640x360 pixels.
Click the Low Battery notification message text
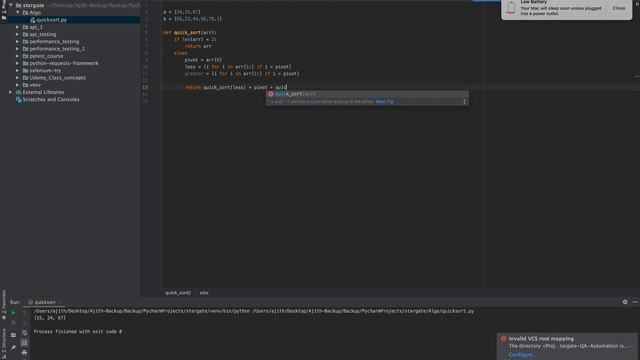[x=561, y=11]
